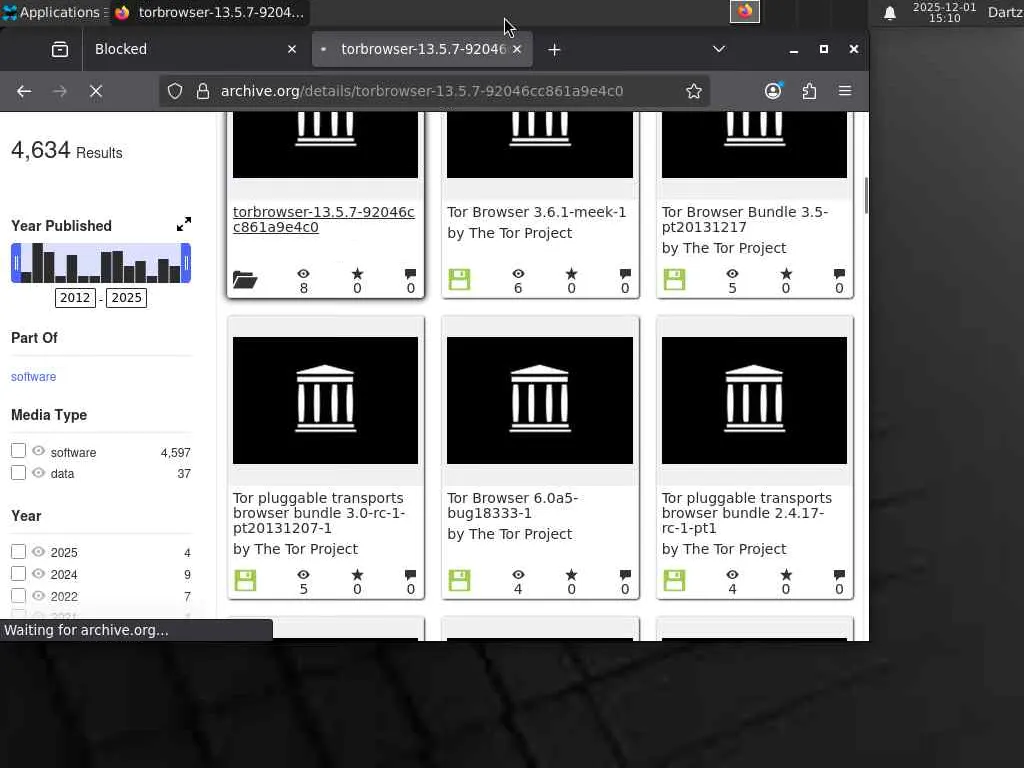Show only results from 2024 via eye icon
This screenshot has height=768, width=1024.
tap(38, 574)
